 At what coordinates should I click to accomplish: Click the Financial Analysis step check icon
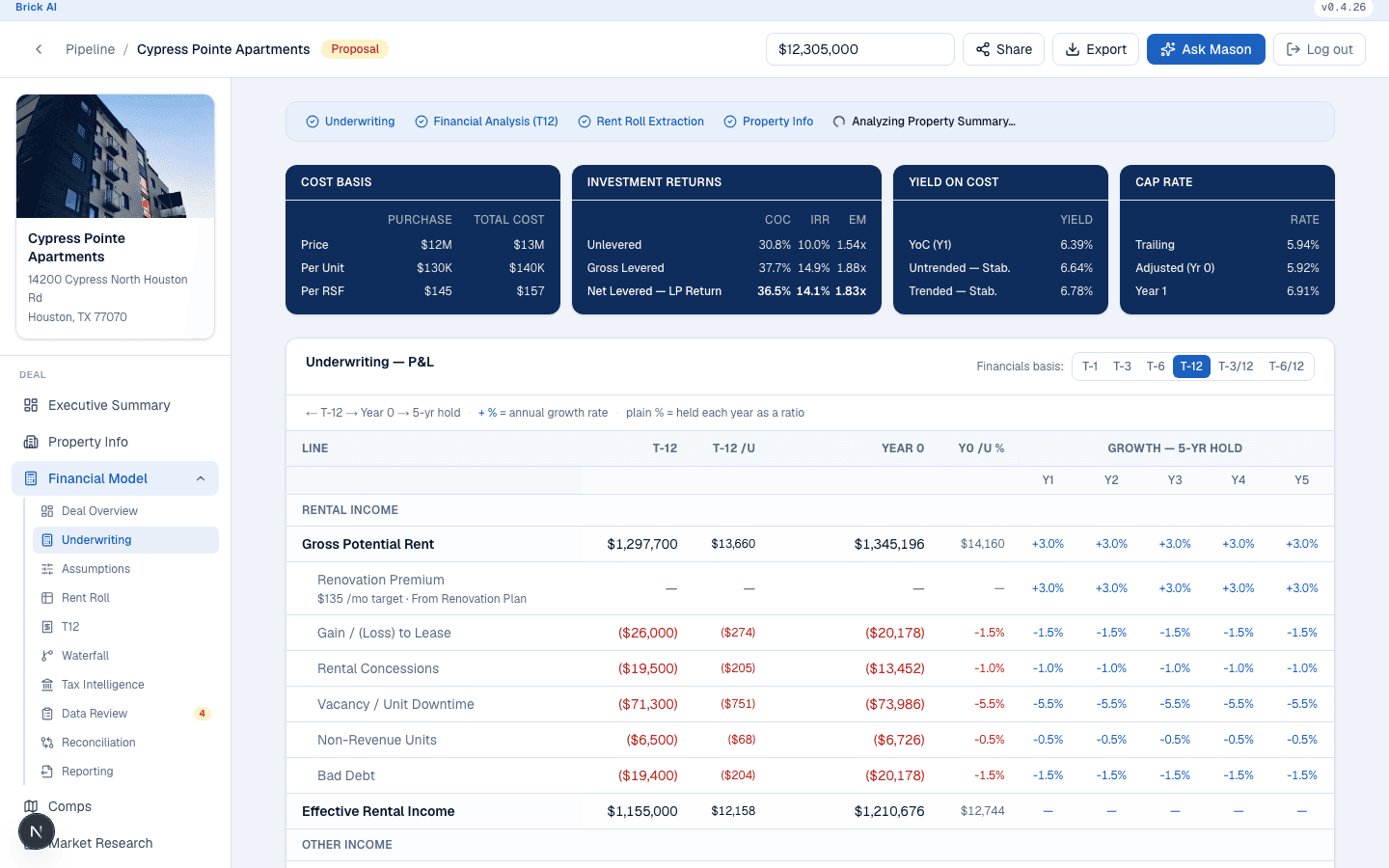[x=422, y=122]
